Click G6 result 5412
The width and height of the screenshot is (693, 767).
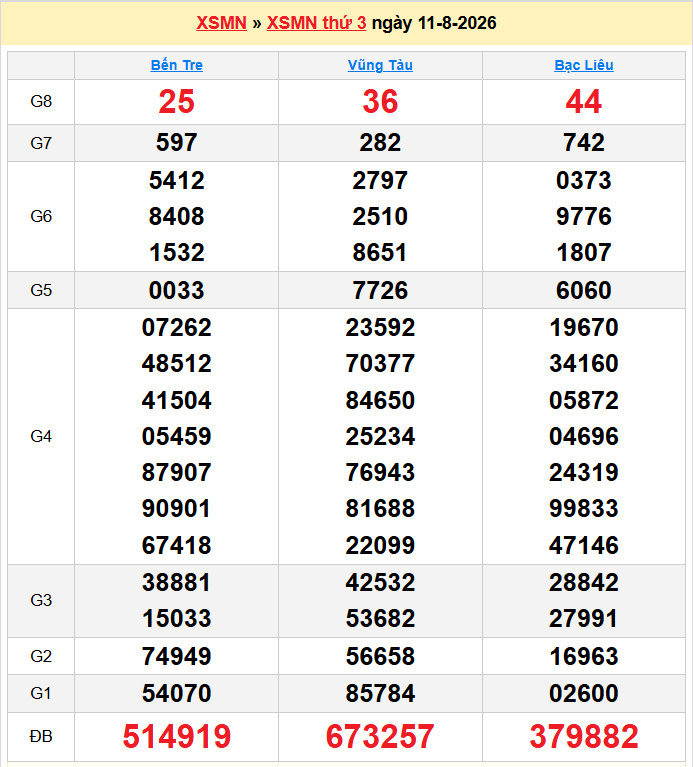(177, 180)
